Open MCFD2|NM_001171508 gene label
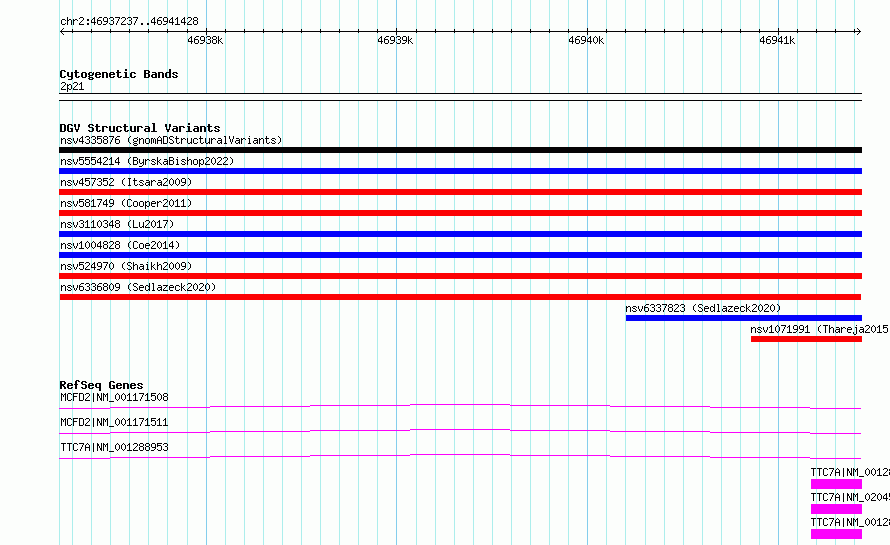 (x=114, y=397)
